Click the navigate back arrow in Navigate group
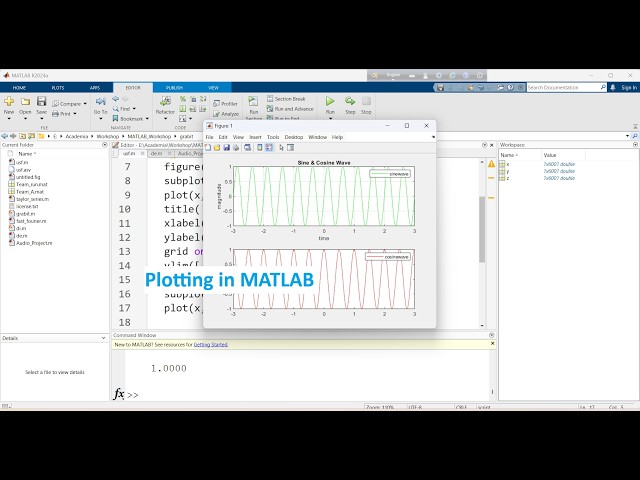 pos(116,99)
